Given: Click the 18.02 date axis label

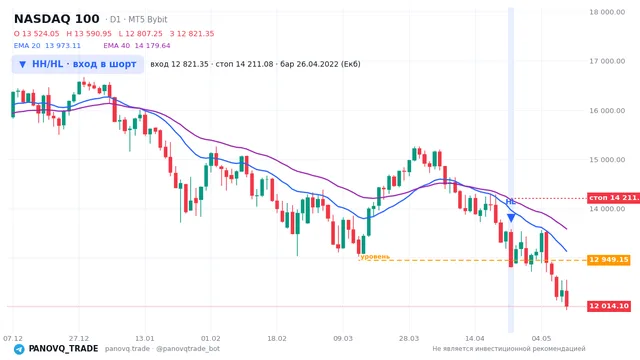Looking at the screenshot, I should click(277, 338).
